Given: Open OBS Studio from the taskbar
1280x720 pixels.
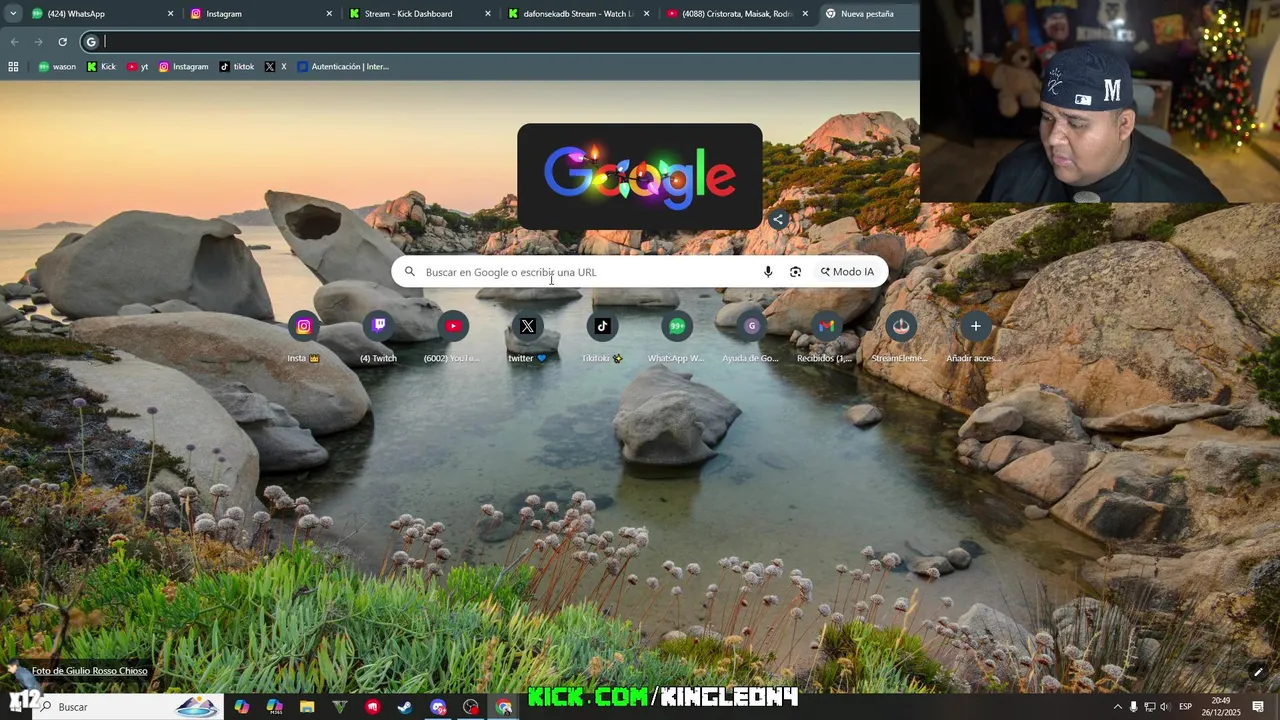Looking at the screenshot, I should [x=471, y=707].
